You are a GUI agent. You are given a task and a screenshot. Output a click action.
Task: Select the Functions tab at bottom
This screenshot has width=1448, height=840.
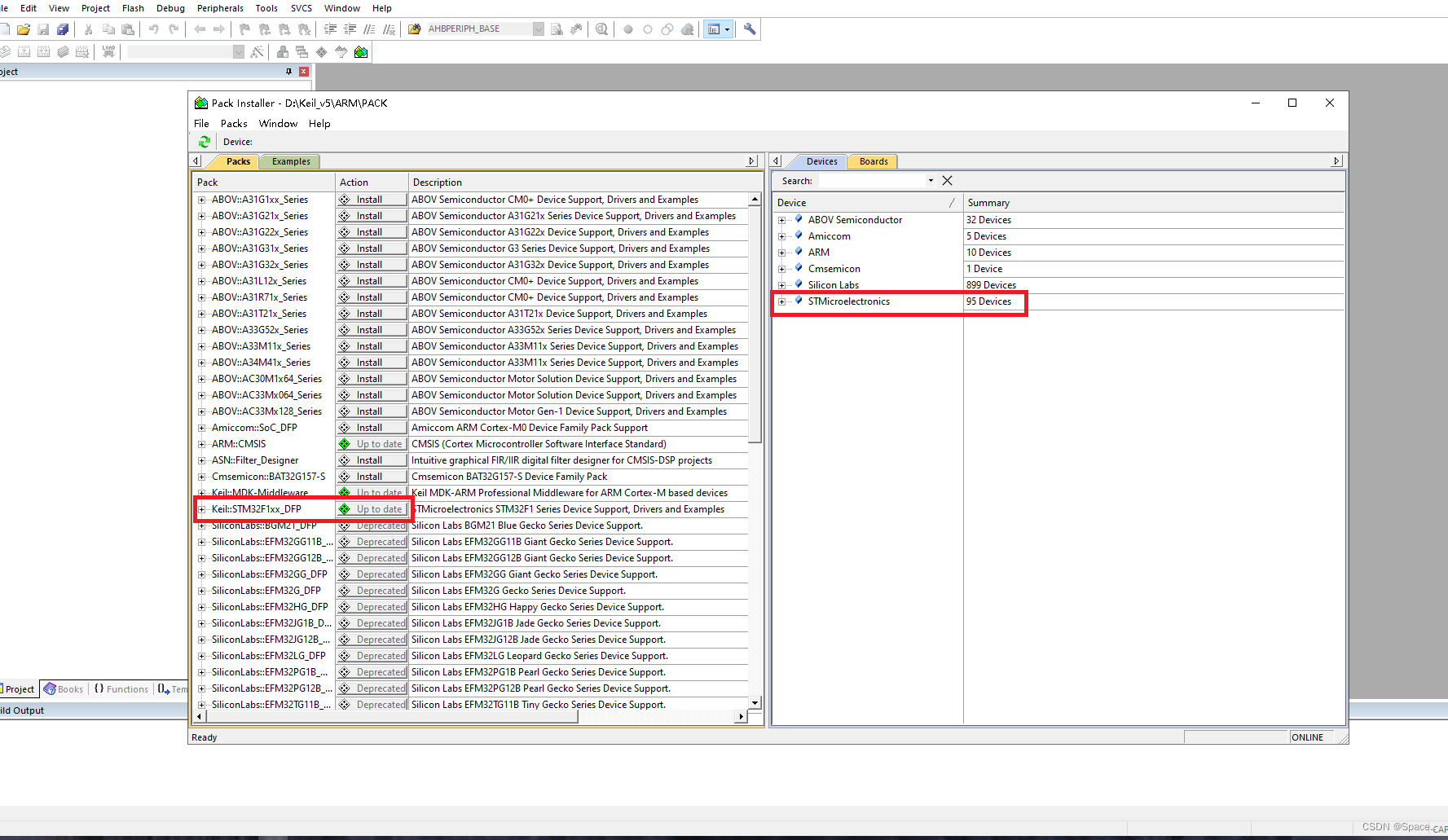pyautogui.click(x=121, y=689)
